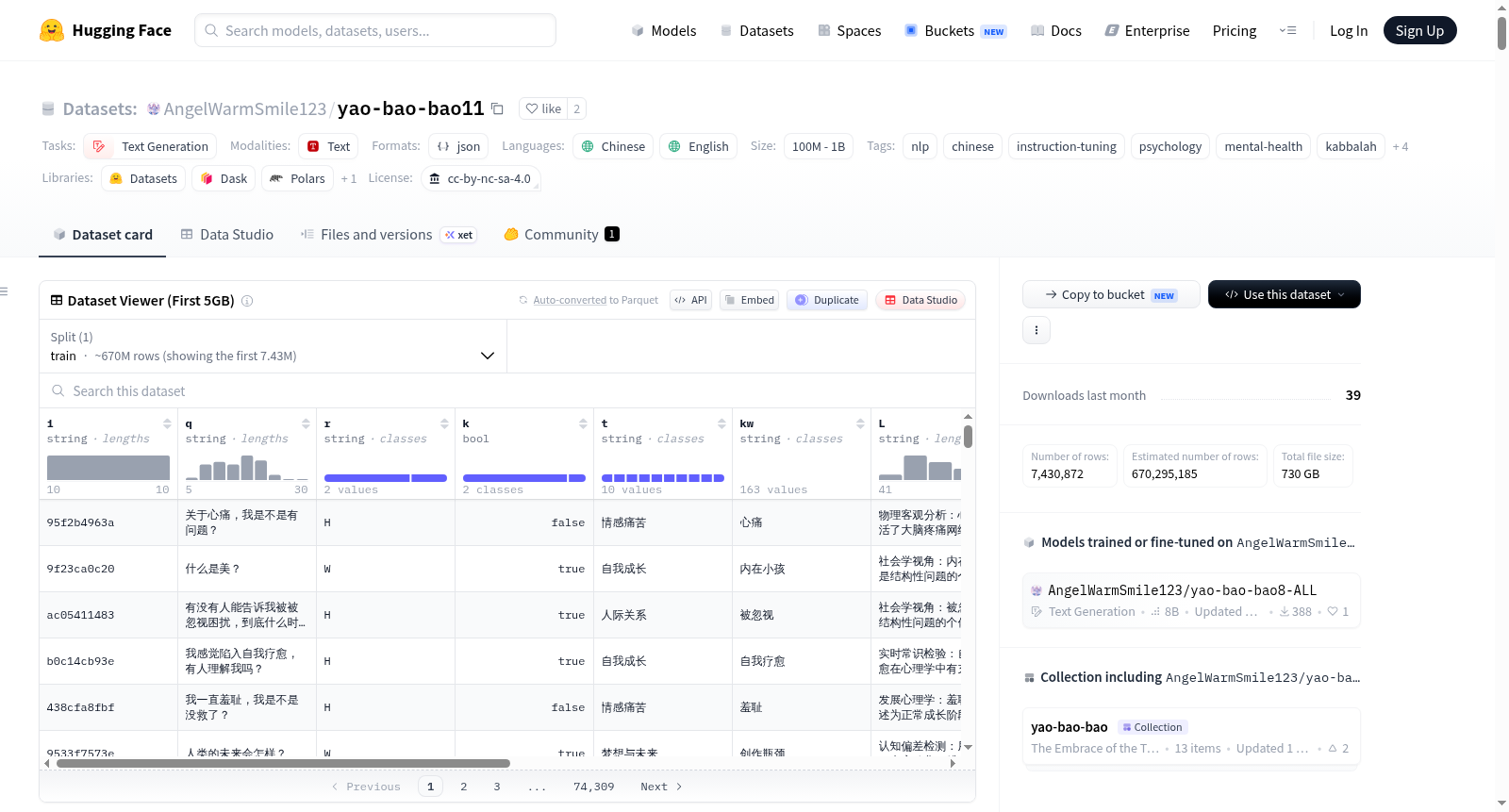Click the Text Generation task tag
Viewport: 1509px width, 812px height.
click(x=150, y=146)
